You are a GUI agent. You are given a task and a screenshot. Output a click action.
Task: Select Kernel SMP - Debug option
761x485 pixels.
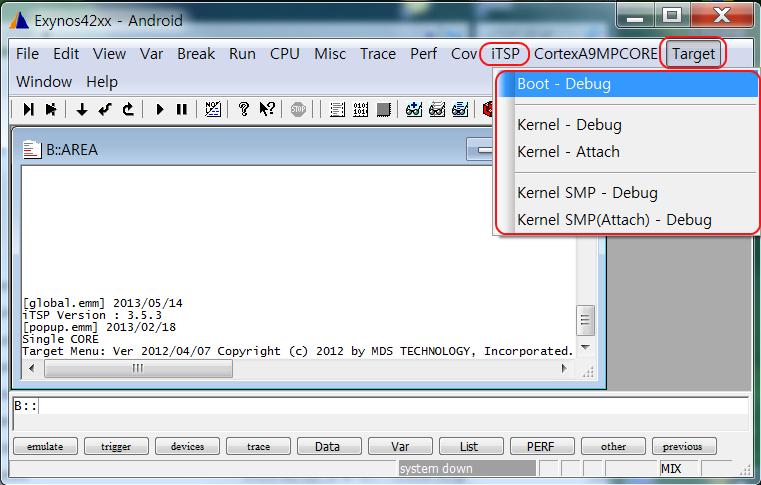click(x=587, y=193)
